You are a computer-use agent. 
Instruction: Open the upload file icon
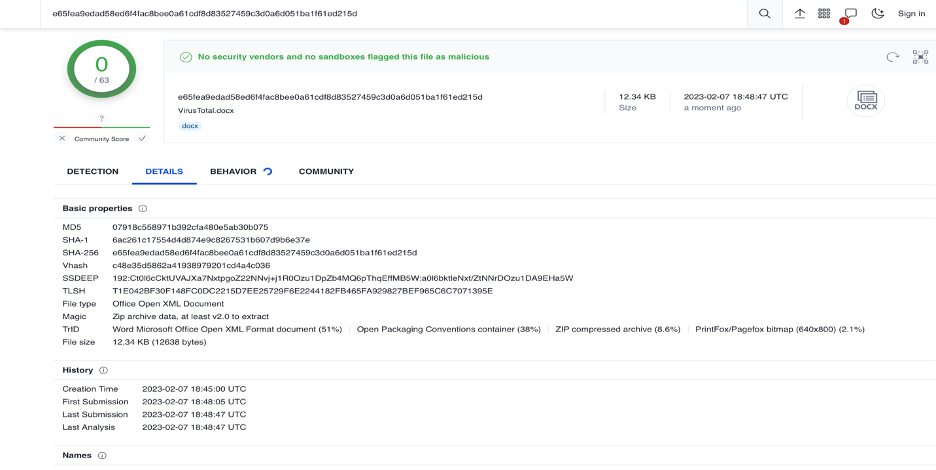800,14
